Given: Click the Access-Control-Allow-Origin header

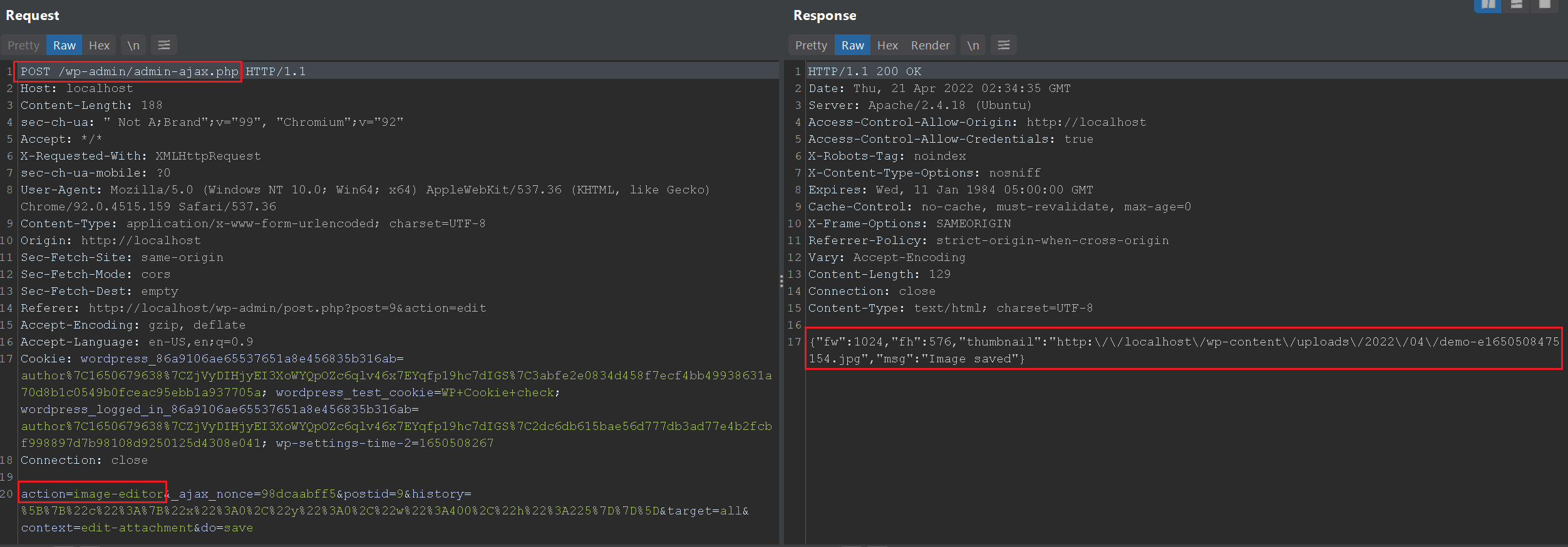Looking at the screenshot, I should [977, 122].
